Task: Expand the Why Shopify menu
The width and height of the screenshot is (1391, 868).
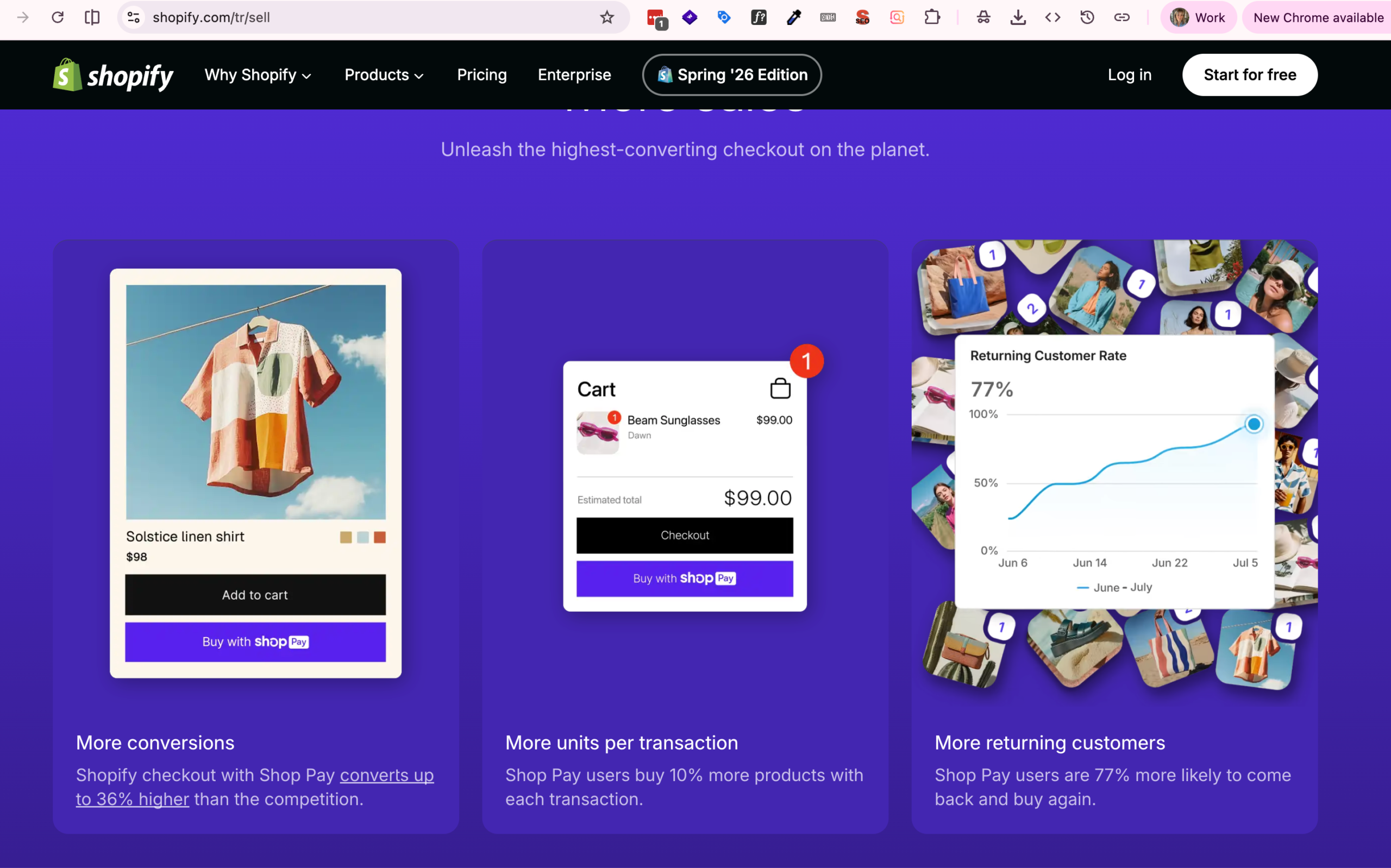Action: [x=258, y=74]
